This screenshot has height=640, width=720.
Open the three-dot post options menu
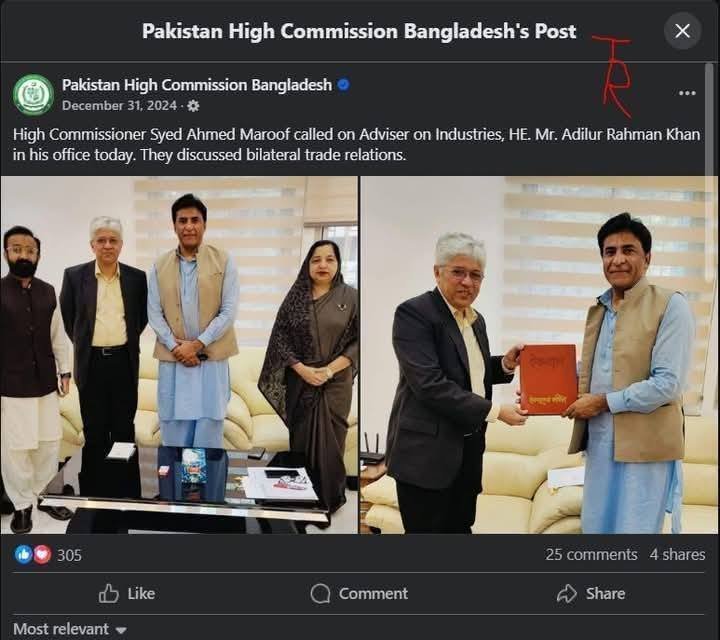[x=687, y=93]
